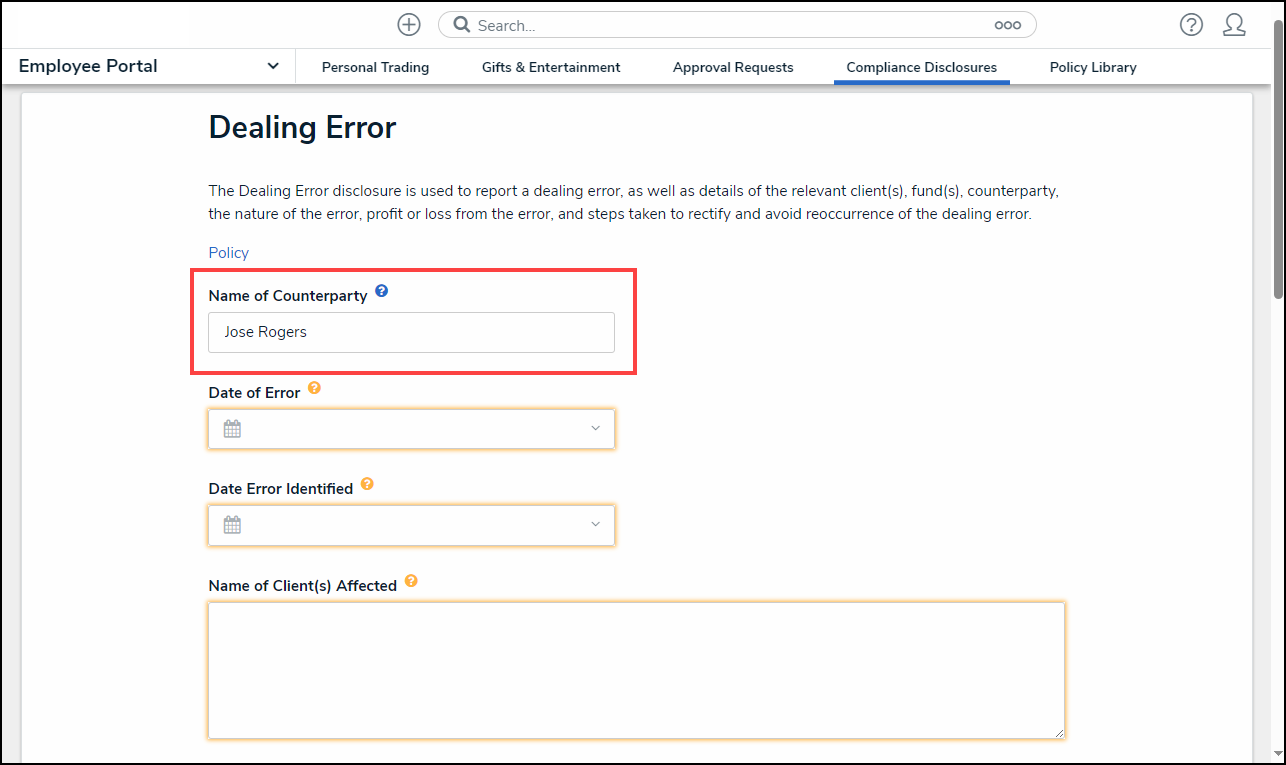Click help icon beside Name of Counterparty

coord(381,293)
